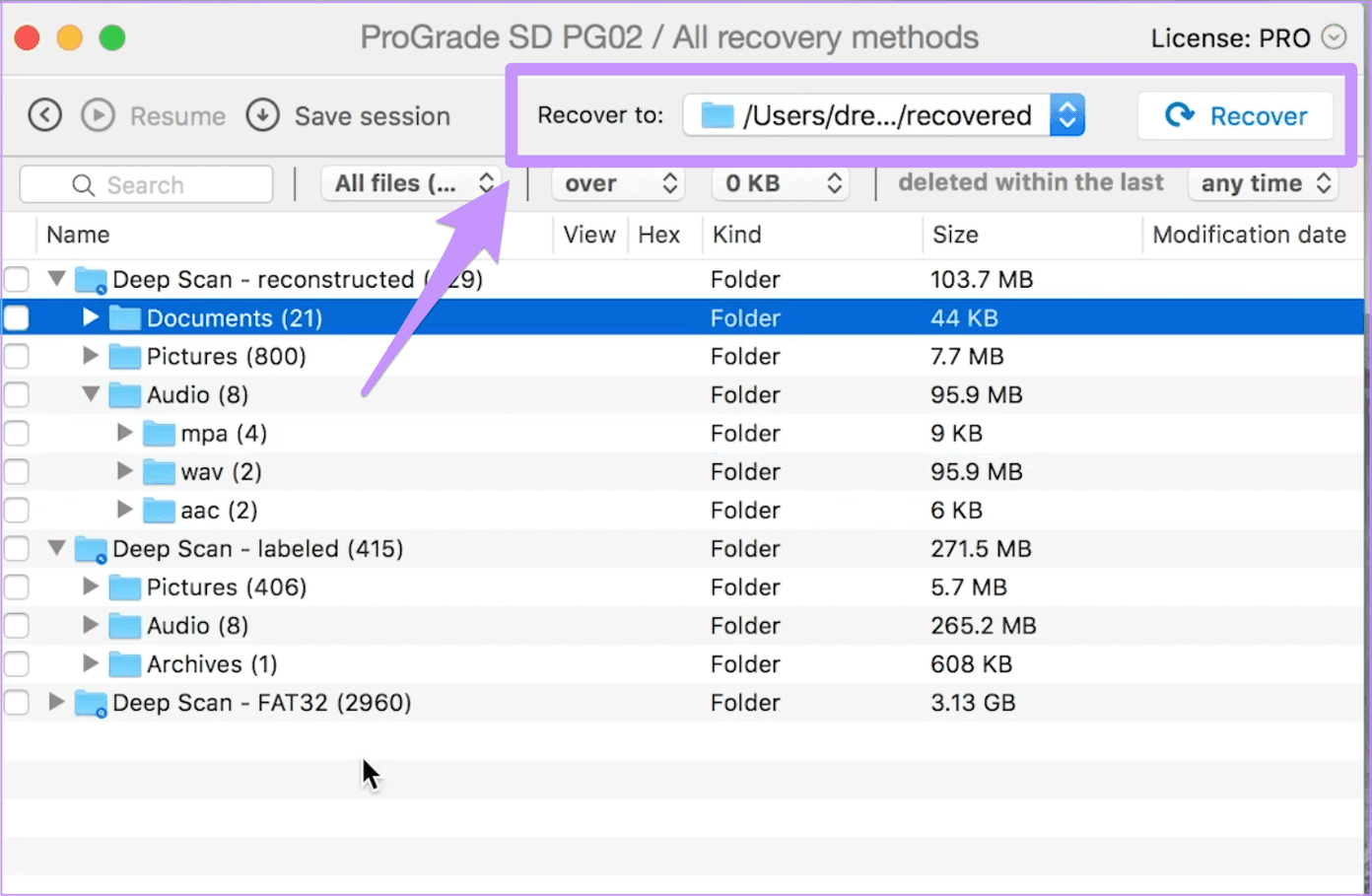Image resolution: width=1372 pixels, height=896 pixels.
Task: Click the Archives (1) folder icon
Action: (124, 664)
